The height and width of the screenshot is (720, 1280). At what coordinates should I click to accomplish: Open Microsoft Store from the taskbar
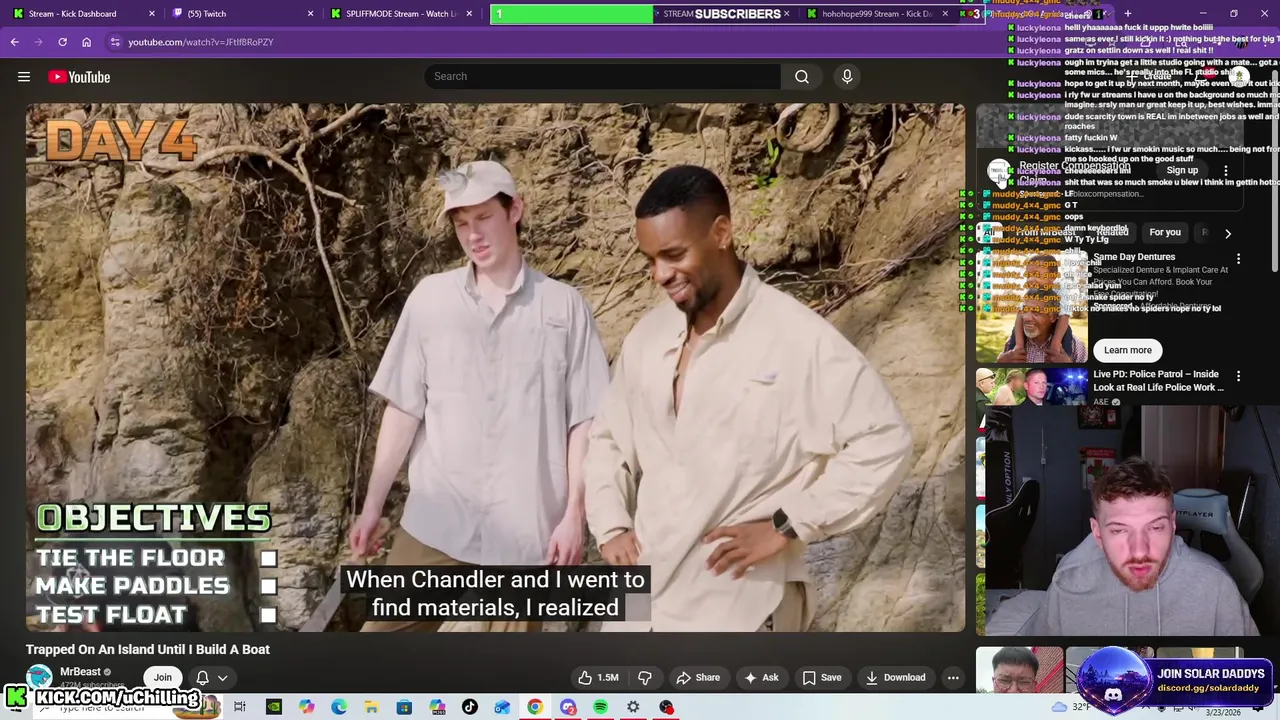404,707
